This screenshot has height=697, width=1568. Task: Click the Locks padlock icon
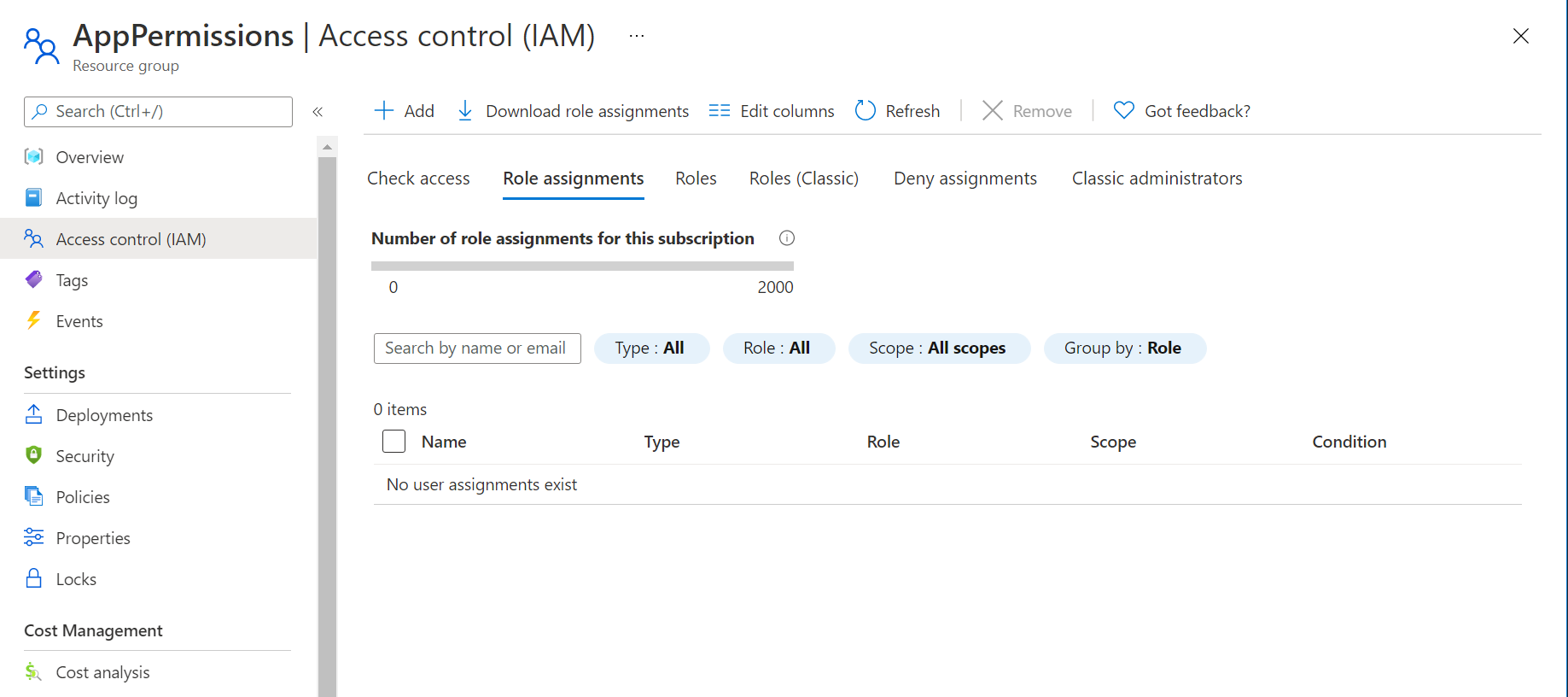point(33,577)
